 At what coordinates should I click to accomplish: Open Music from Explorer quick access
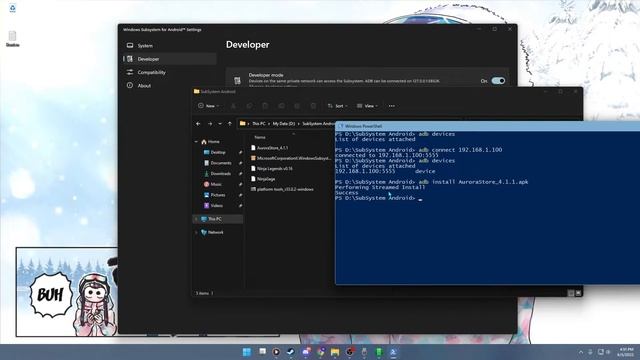tap(216, 184)
